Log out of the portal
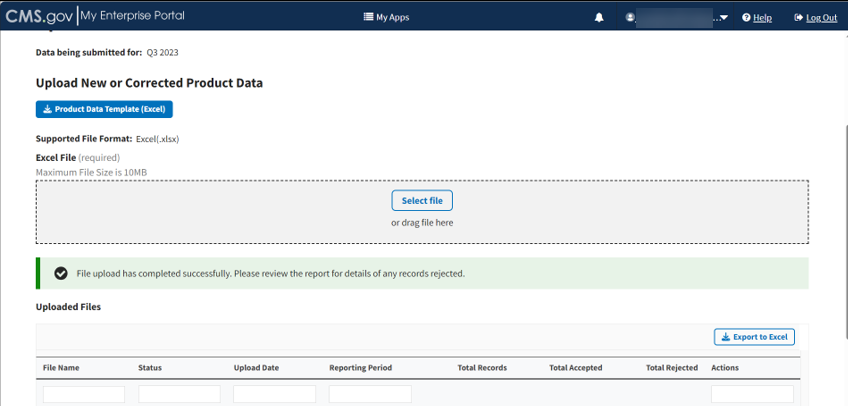This screenshot has height=406, width=848. (x=821, y=17)
